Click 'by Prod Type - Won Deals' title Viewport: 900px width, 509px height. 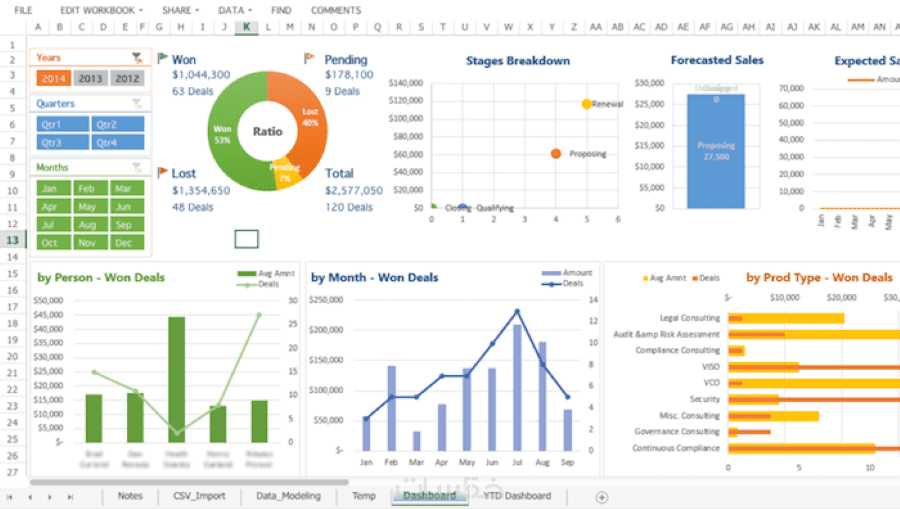tap(819, 278)
